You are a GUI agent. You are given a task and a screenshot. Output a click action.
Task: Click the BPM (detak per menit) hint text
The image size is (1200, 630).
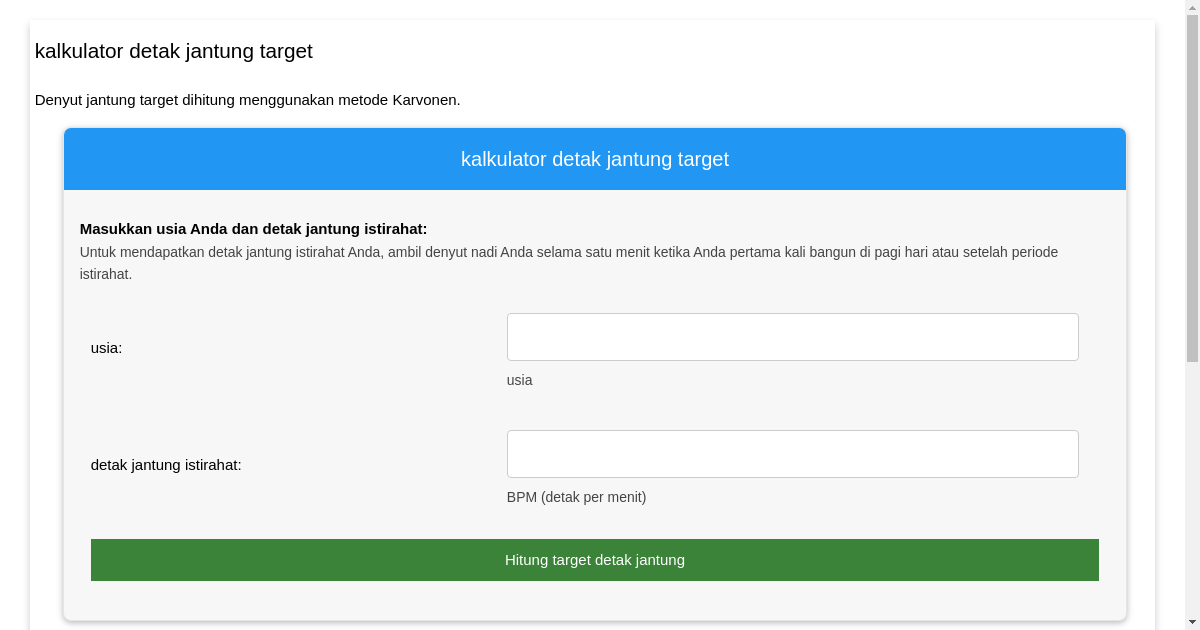(x=576, y=497)
